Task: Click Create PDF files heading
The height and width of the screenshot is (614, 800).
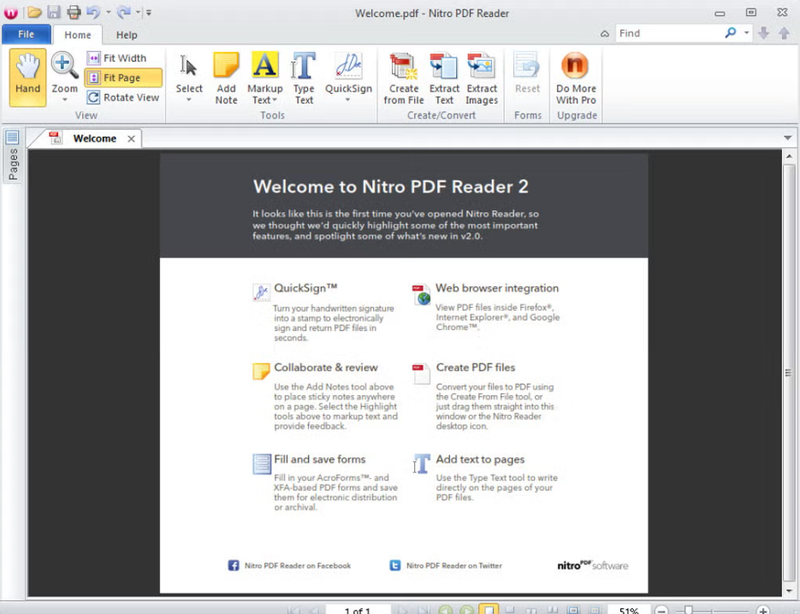Action: point(476,367)
